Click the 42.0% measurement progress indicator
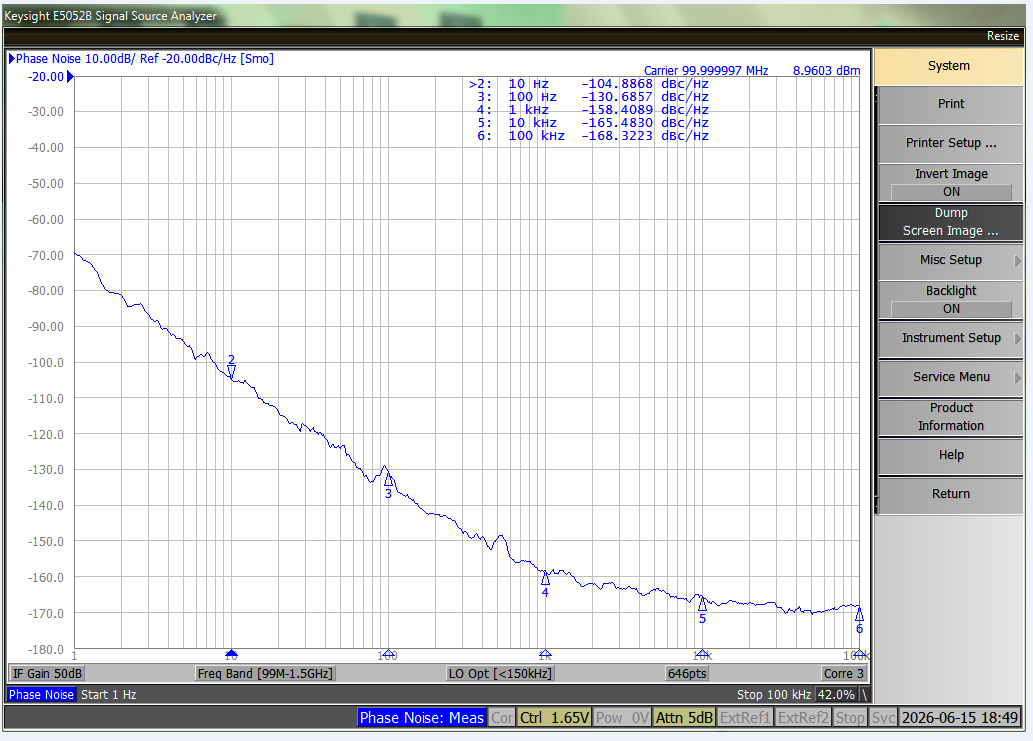The width and height of the screenshot is (1033, 741). click(835, 694)
